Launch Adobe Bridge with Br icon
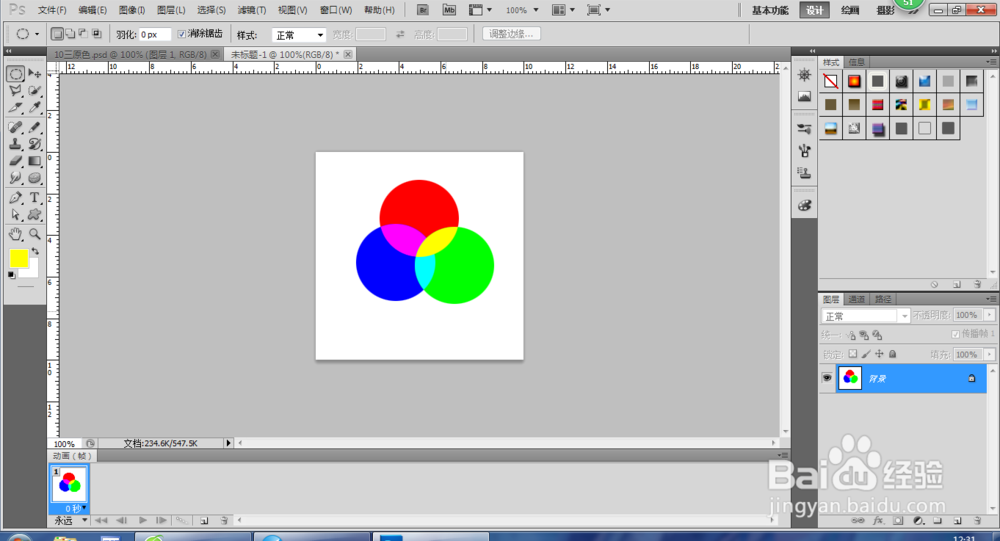 coord(423,10)
